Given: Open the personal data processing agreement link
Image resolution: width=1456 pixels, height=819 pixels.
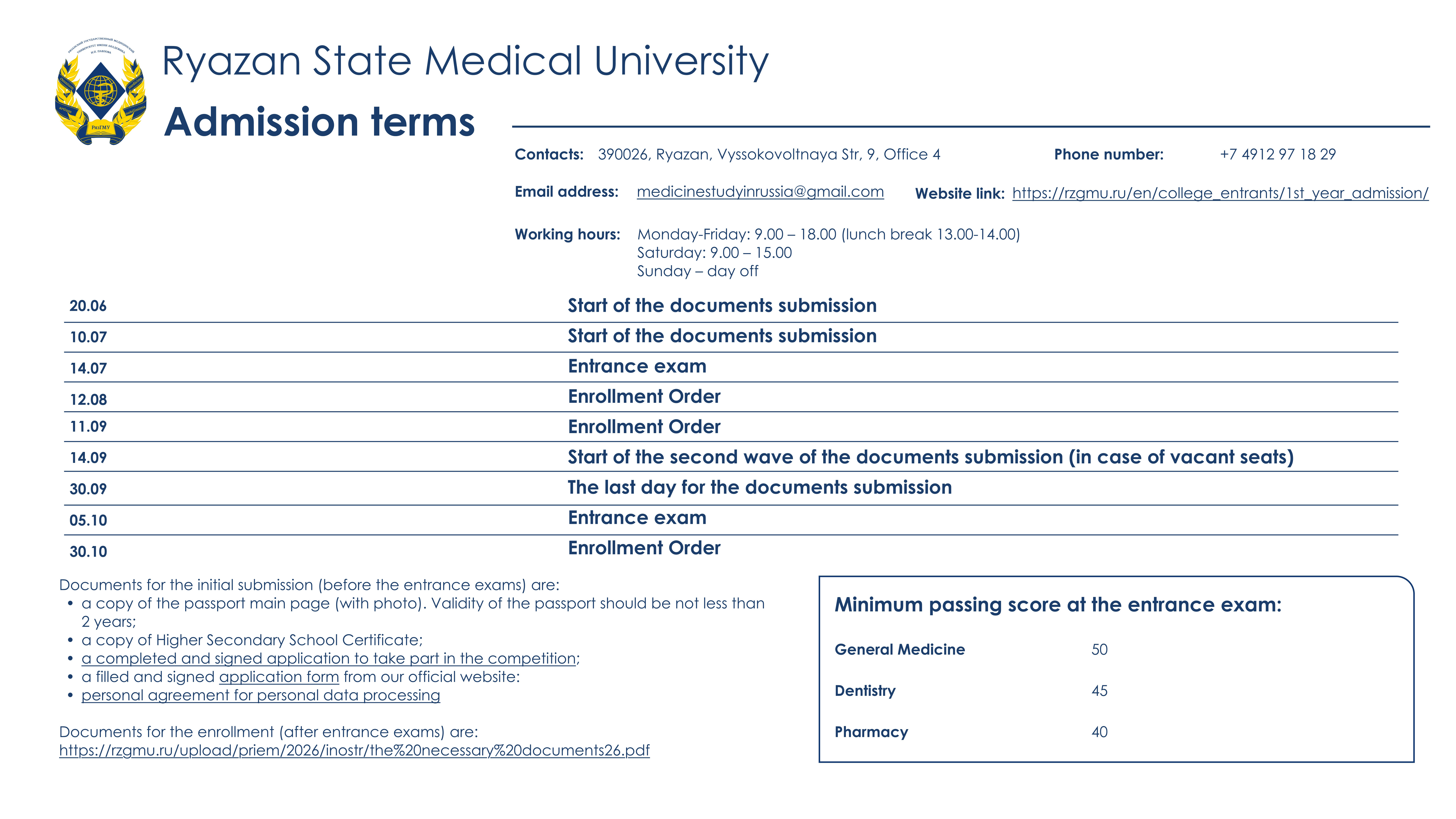Looking at the screenshot, I should [x=261, y=695].
